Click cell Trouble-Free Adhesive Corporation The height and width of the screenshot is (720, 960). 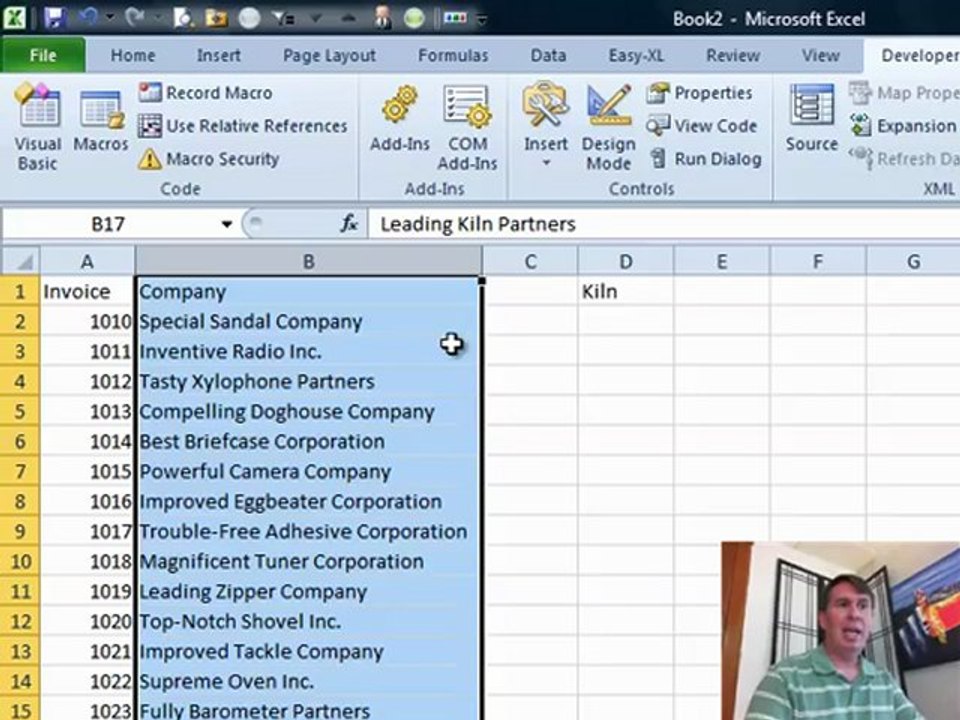[309, 531]
